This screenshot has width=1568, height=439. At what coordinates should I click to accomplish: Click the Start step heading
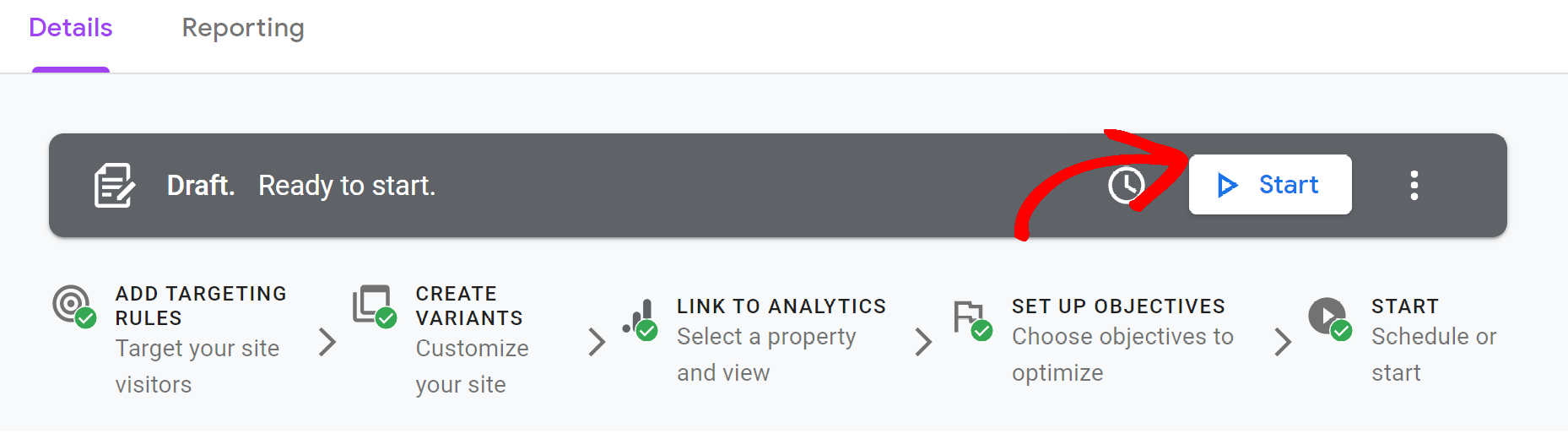click(1405, 306)
